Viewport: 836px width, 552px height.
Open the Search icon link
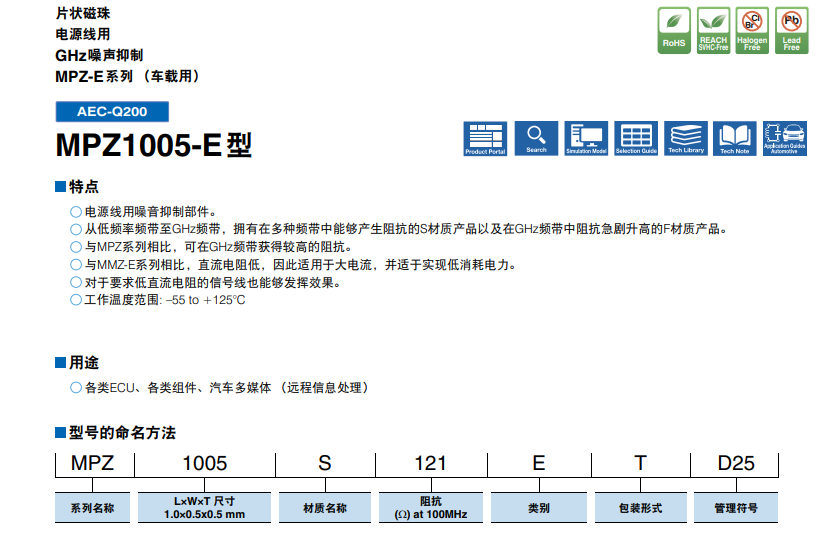pos(536,139)
